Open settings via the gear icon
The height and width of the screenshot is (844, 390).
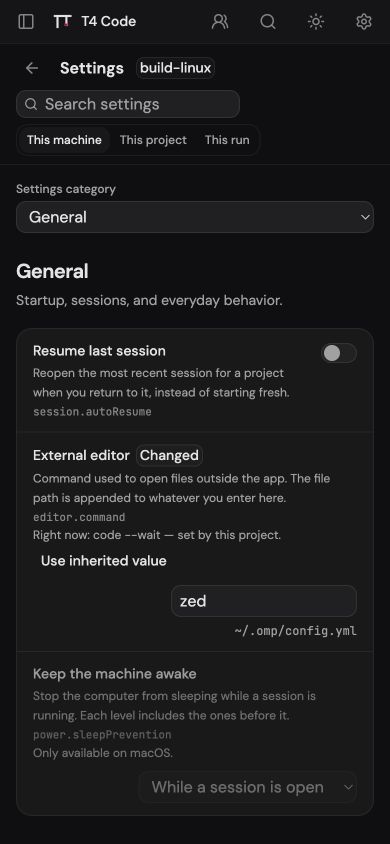(364, 22)
